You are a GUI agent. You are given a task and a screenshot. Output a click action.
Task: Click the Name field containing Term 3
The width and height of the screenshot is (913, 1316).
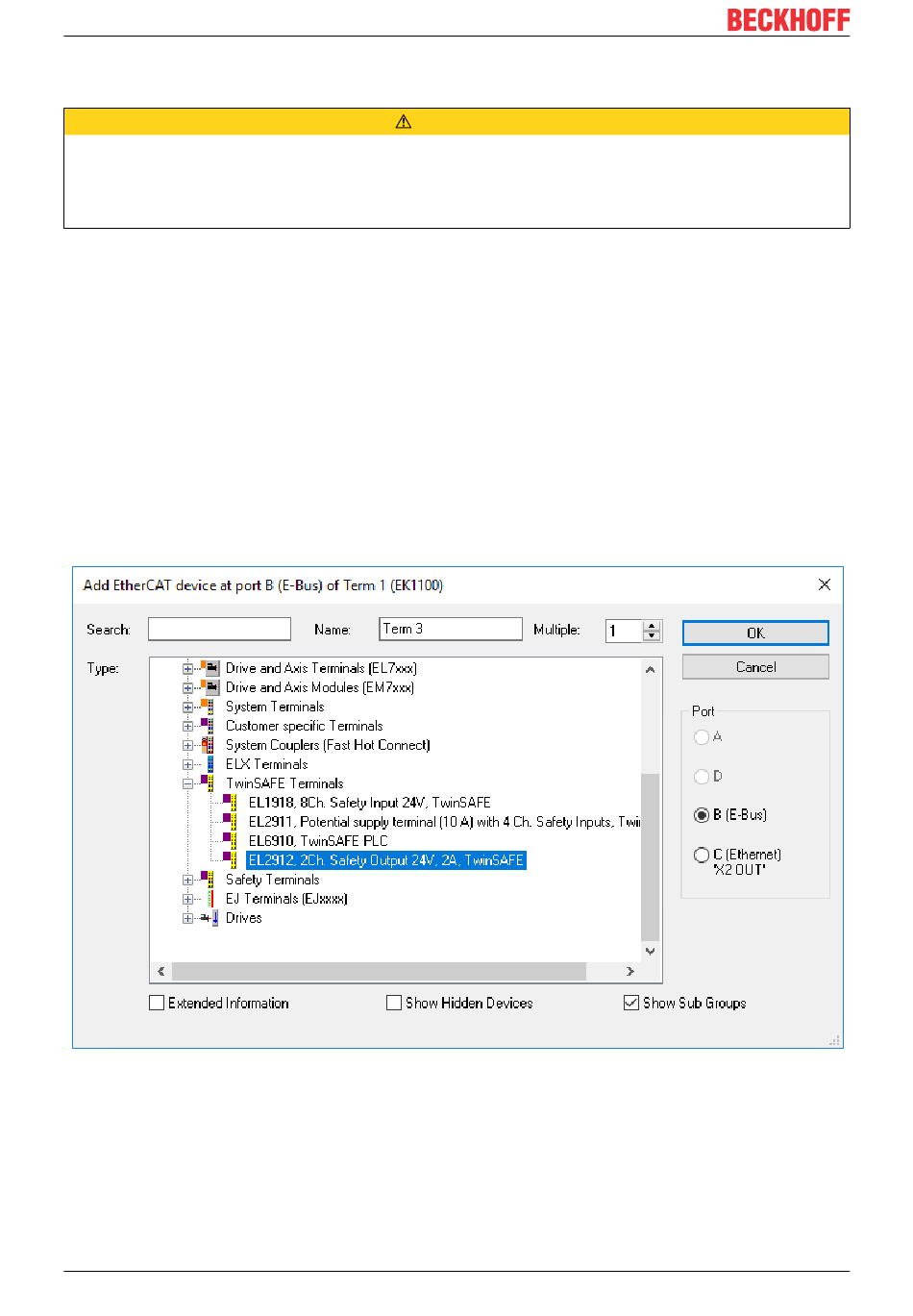tap(451, 629)
